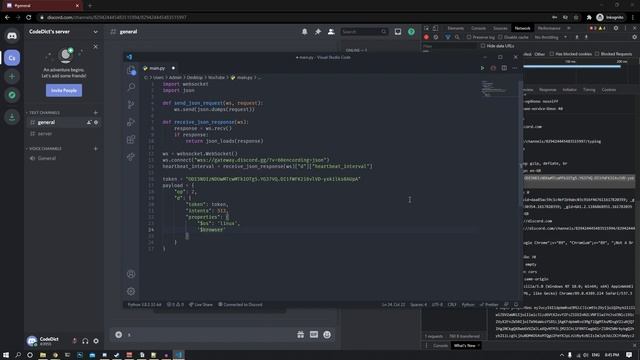Open the Discord inbox icon
This screenshot has height=360, width=640.
tap(398, 32)
